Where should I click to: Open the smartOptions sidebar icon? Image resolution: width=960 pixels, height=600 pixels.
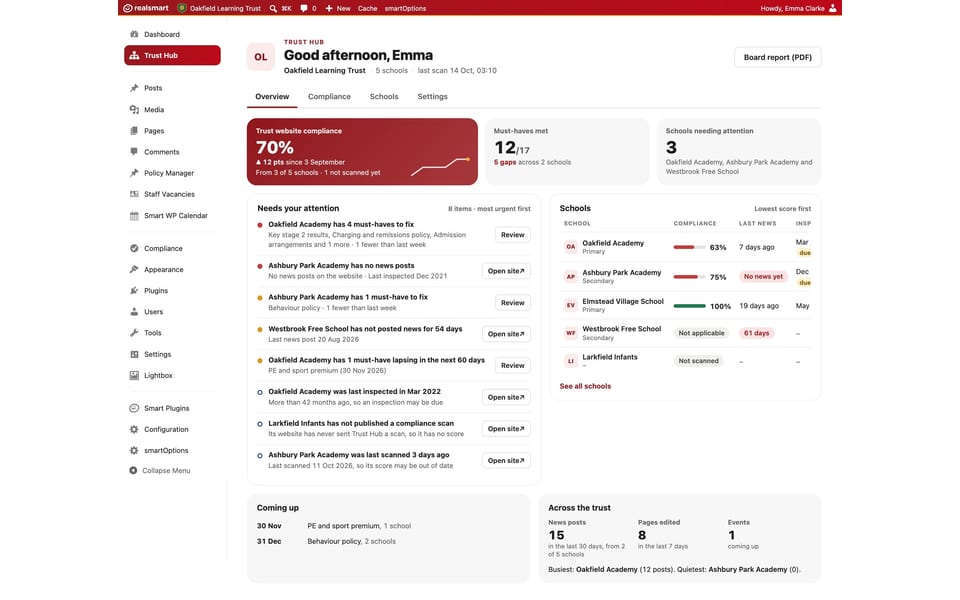(134, 451)
